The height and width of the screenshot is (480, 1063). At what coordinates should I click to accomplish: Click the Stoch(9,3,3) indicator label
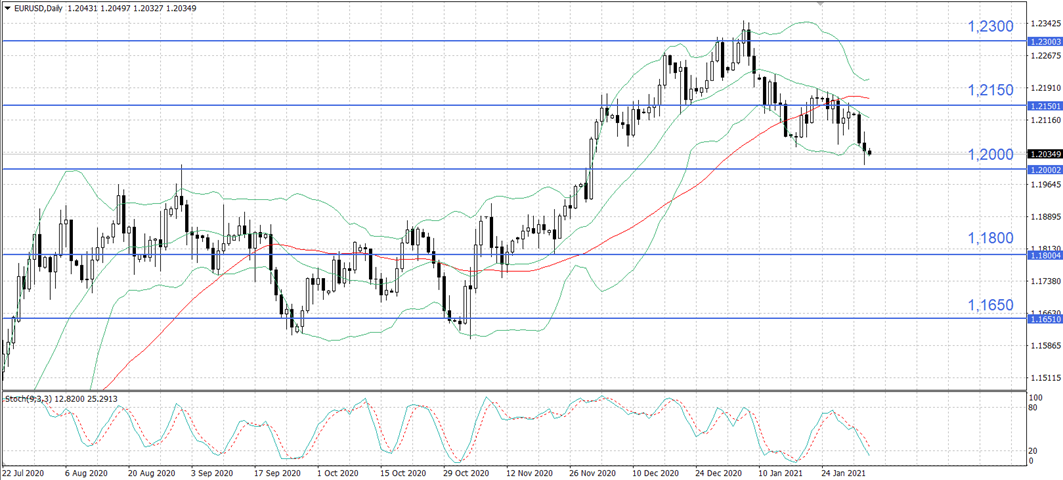click(26, 399)
